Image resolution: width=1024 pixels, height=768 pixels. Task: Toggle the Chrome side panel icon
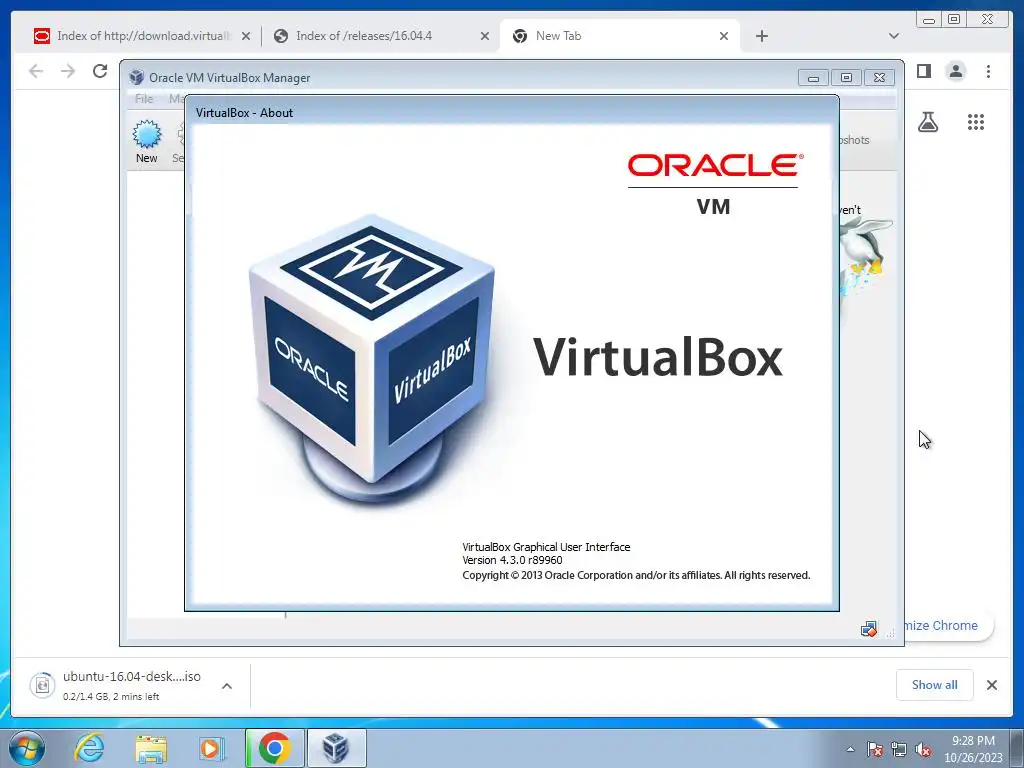coord(923,71)
